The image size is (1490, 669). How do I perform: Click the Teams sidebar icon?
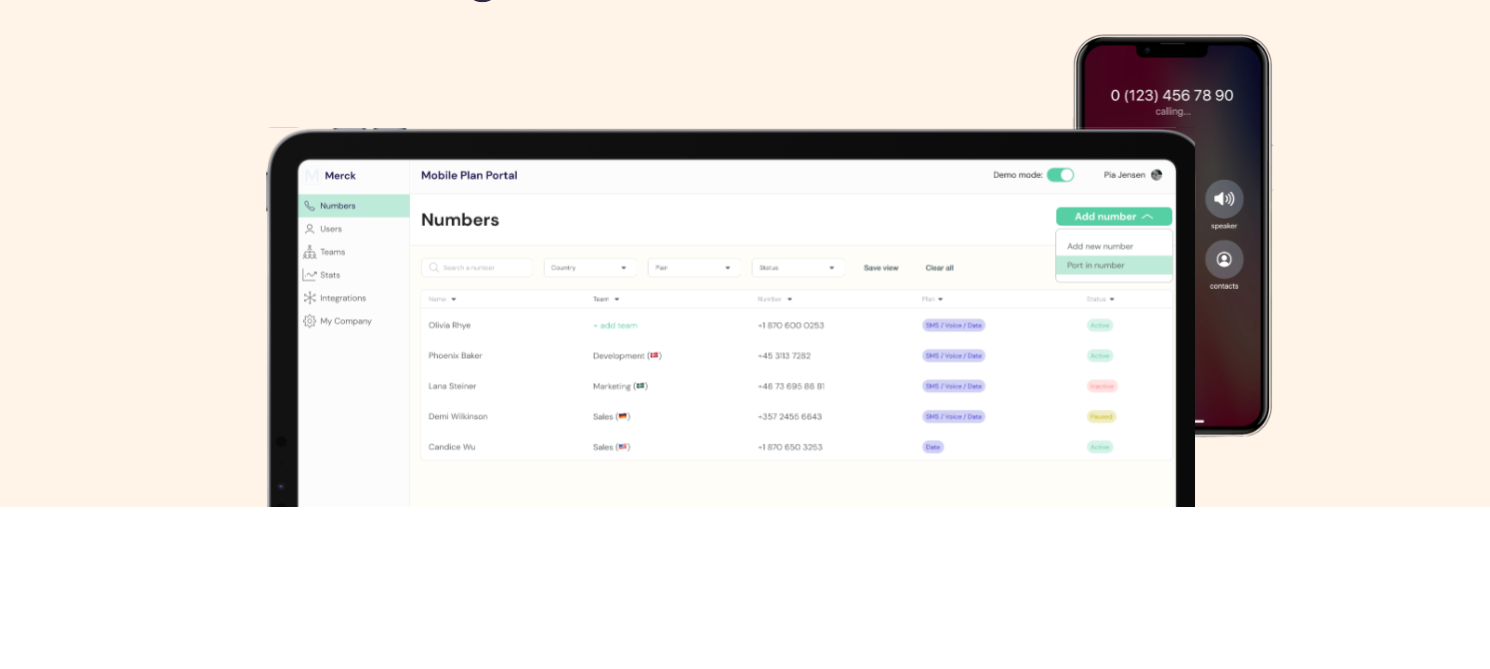coord(310,251)
